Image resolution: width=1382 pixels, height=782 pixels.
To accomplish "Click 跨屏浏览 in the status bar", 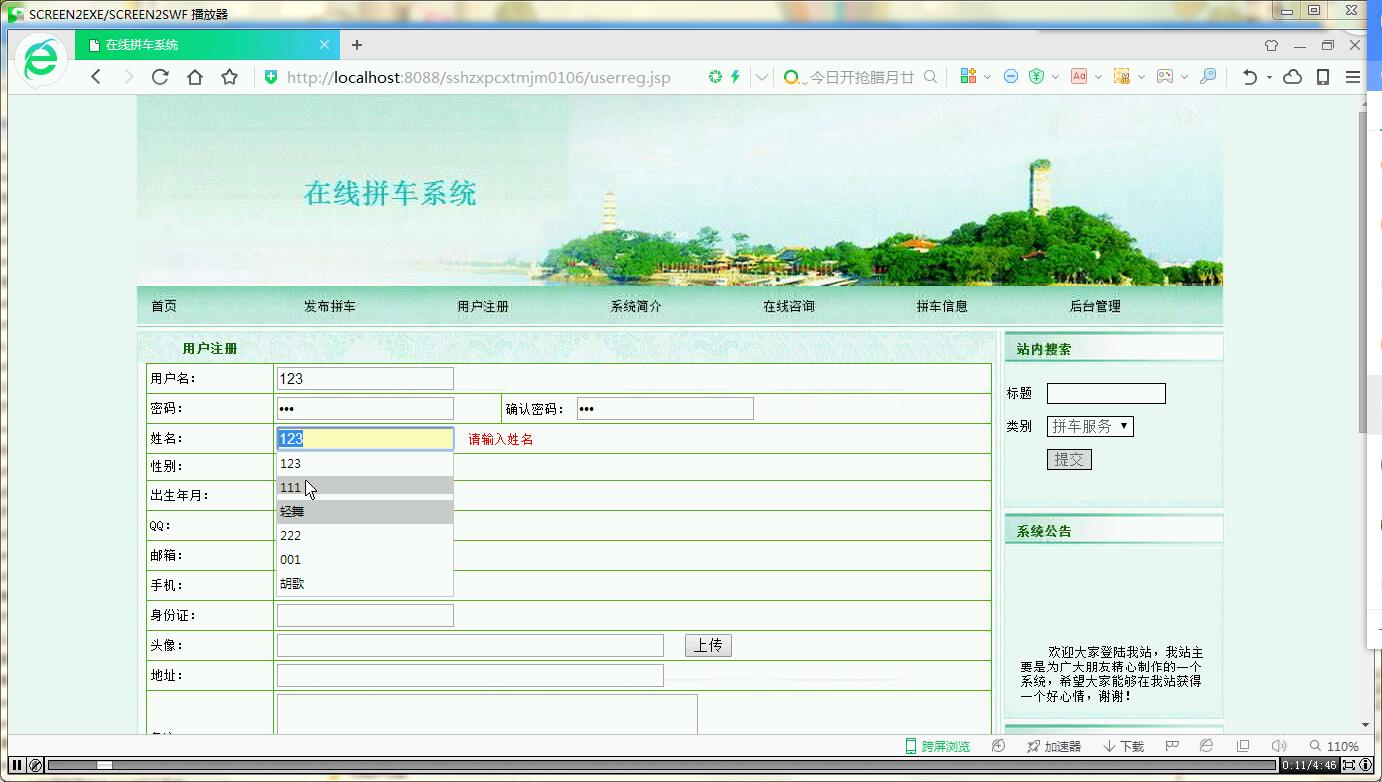I will coord(937,746).
